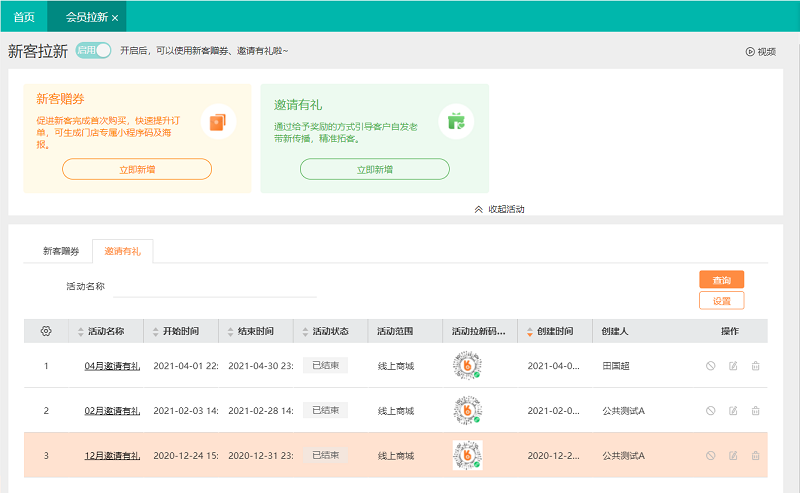Click the 邀请有礼 gift icon in the green card
This screenshot has width=800, height=493.
tap(456, 122)
